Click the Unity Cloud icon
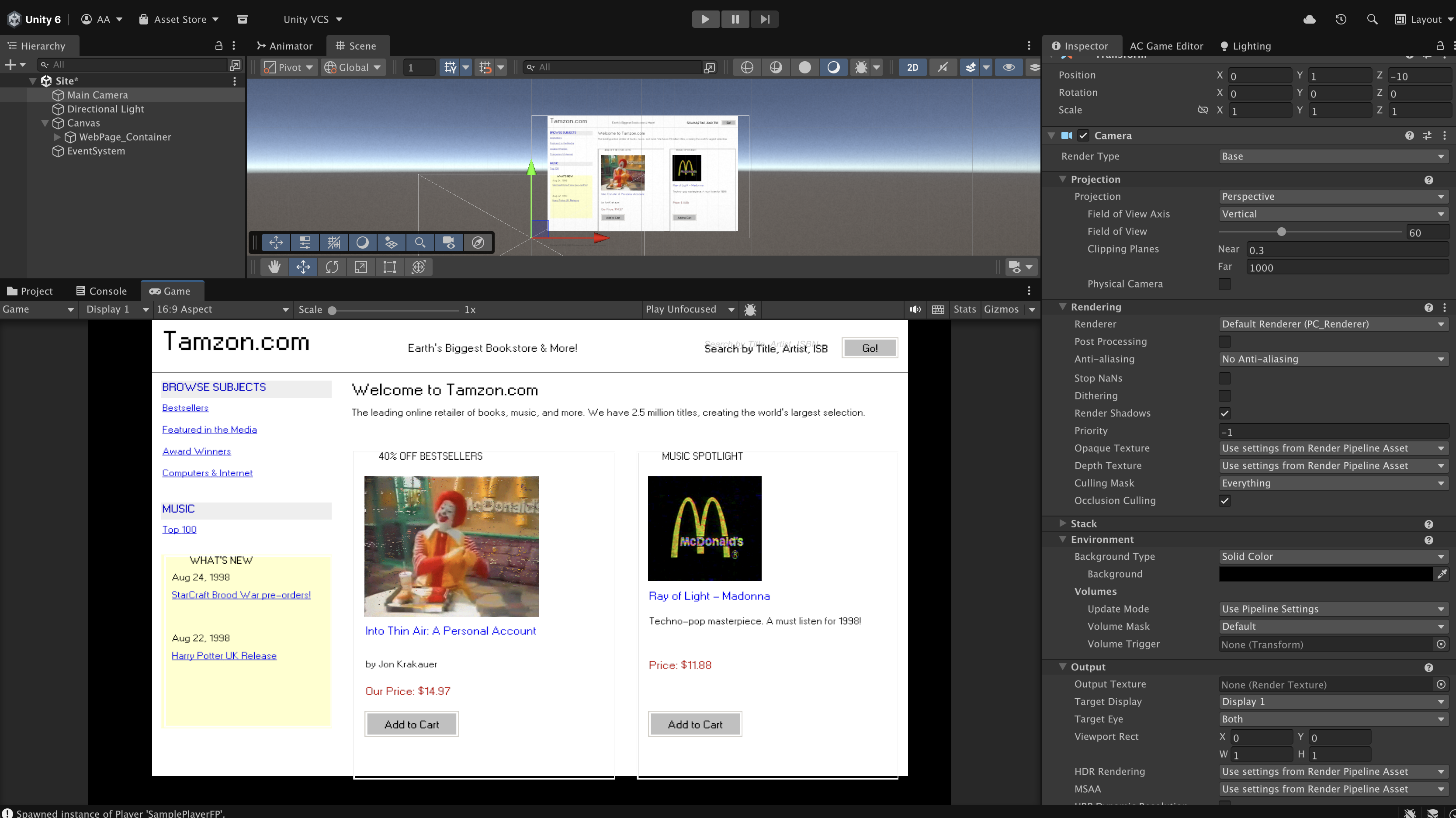 1309,19
